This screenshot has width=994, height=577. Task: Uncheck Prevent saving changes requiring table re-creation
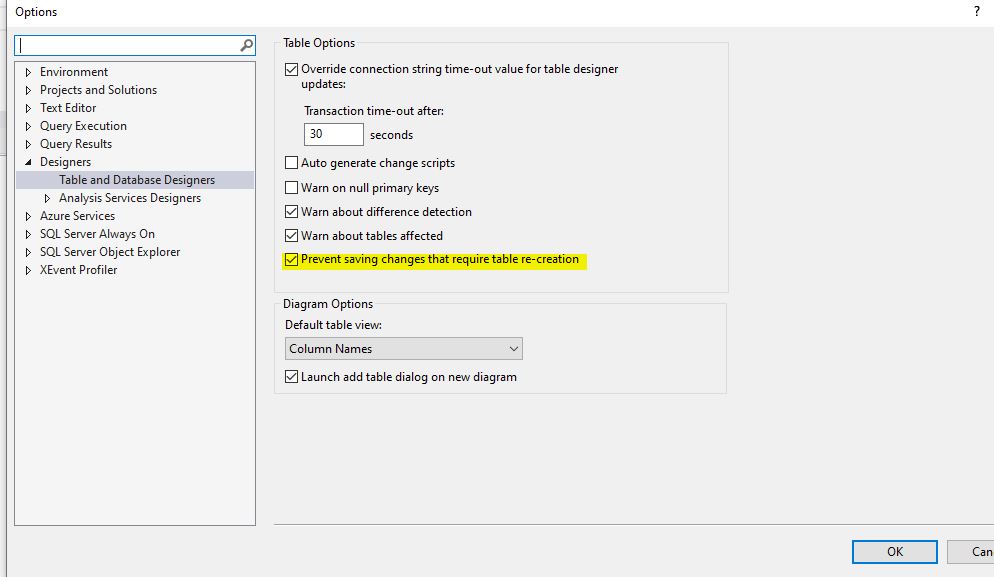click(292, 260)
